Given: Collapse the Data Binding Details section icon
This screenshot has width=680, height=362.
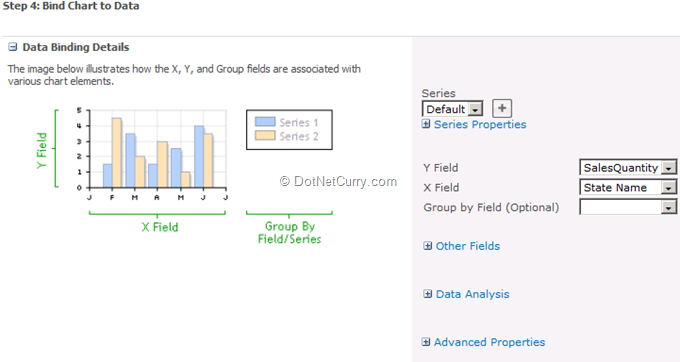Looking at the screenshot, I should click(13, 47).
